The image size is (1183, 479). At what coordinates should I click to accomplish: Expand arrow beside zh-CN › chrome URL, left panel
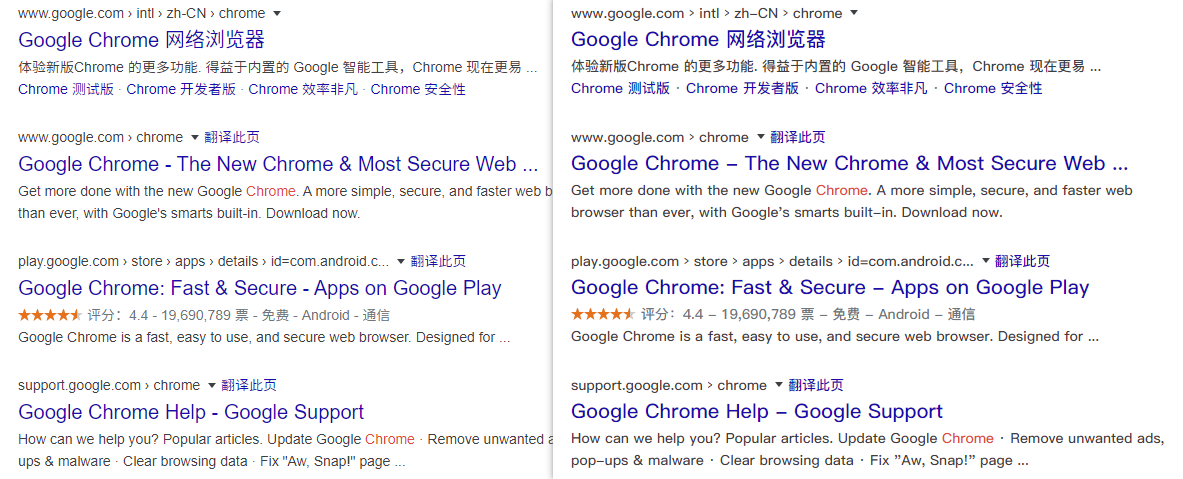point(277,14)
